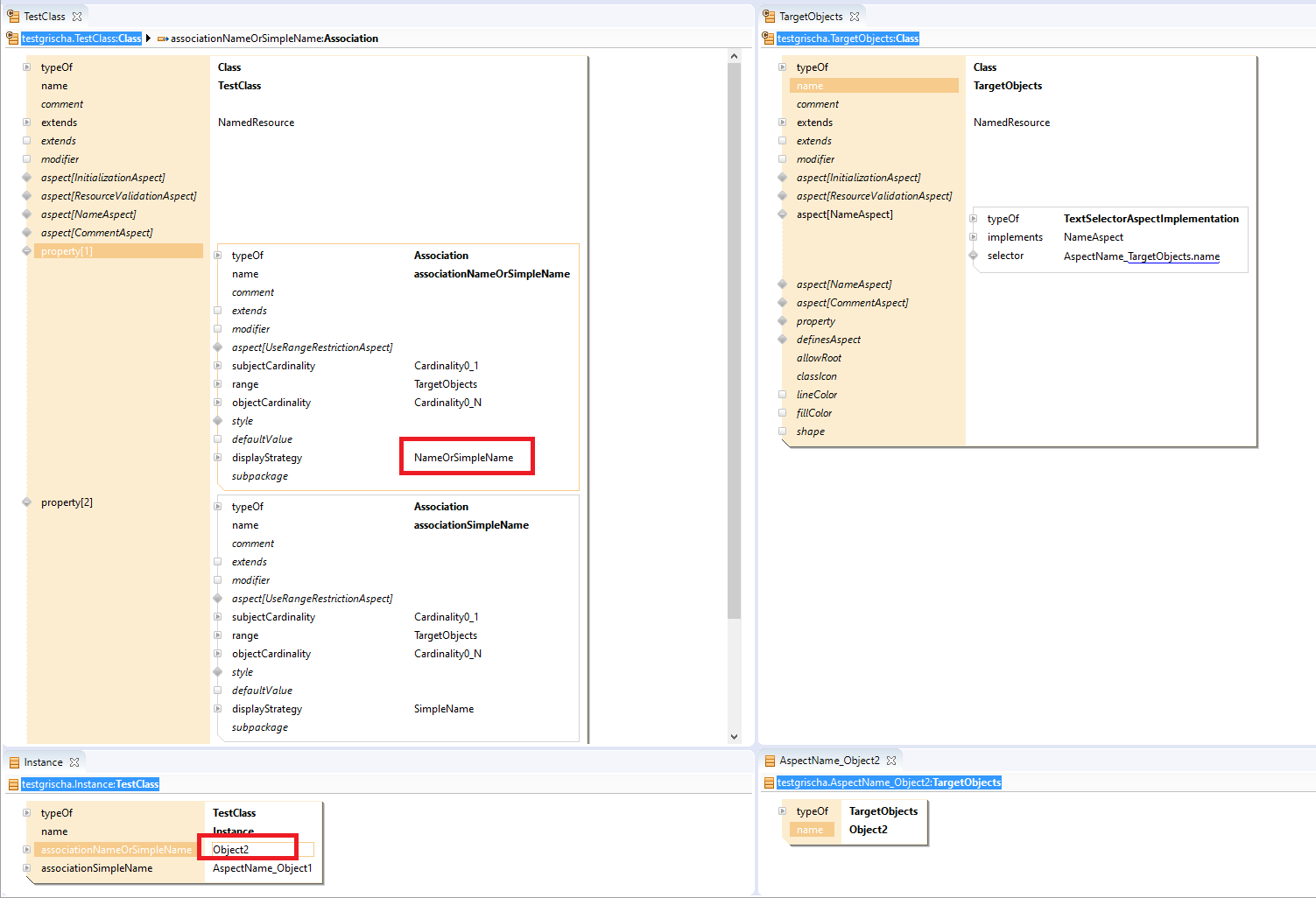Click the icon on the TargetObjects tab
Image resolution: width=1316 pixels, height=898 pixels.
click(x=769, y=17)
